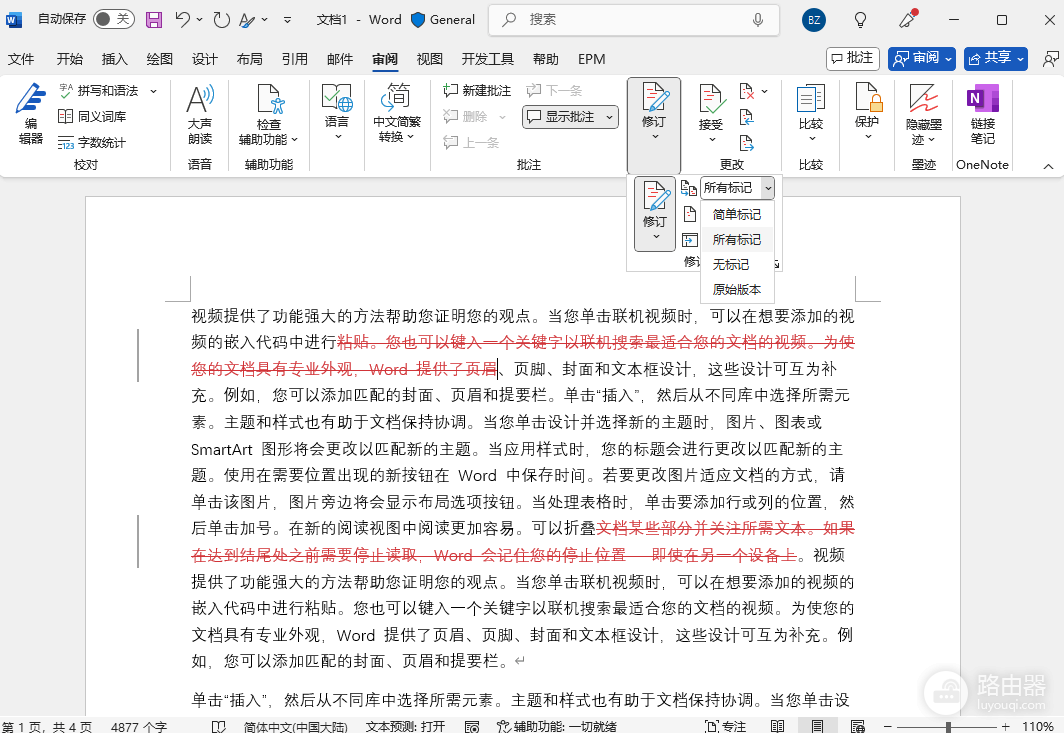The height and width of the screenshot is (733, 1064).
Task: Switch to Print Layout view icon
Action: (817, 726)
